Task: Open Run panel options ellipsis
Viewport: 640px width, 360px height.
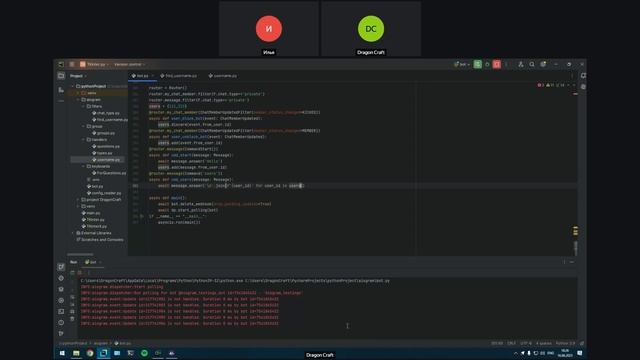Action: [564, 262]
